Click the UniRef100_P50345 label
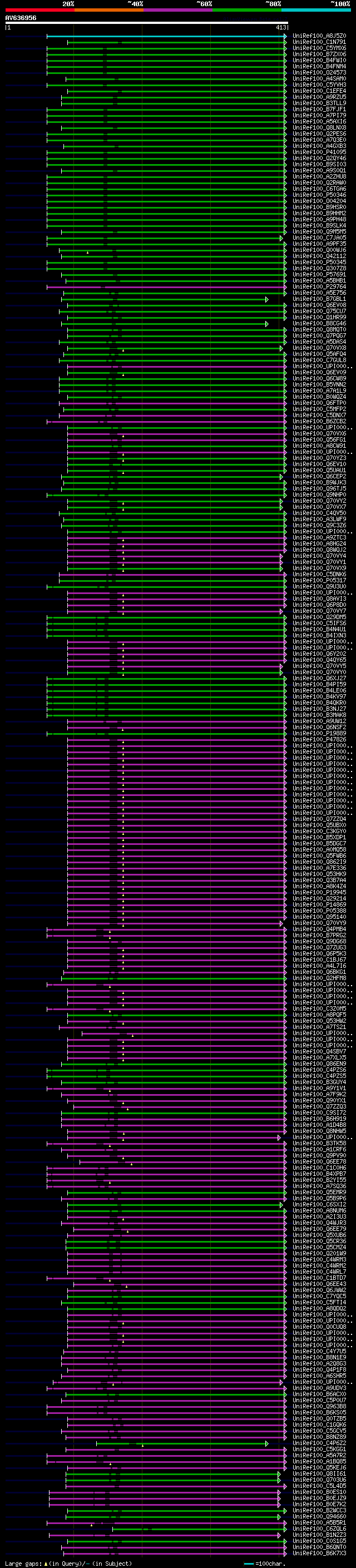The width and height of the screenshot is (356, 1568). coord(319,263)
